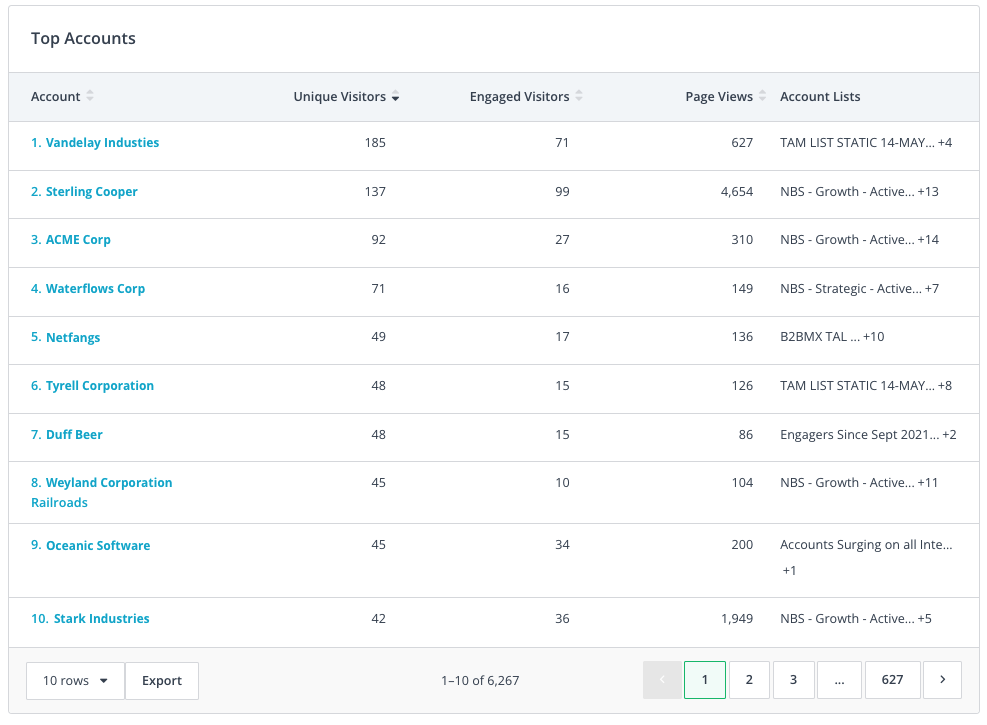987x725 pixels.
Task: Click Vandelay's TAM LIST STATIC list entry
Action: point(866,143)
